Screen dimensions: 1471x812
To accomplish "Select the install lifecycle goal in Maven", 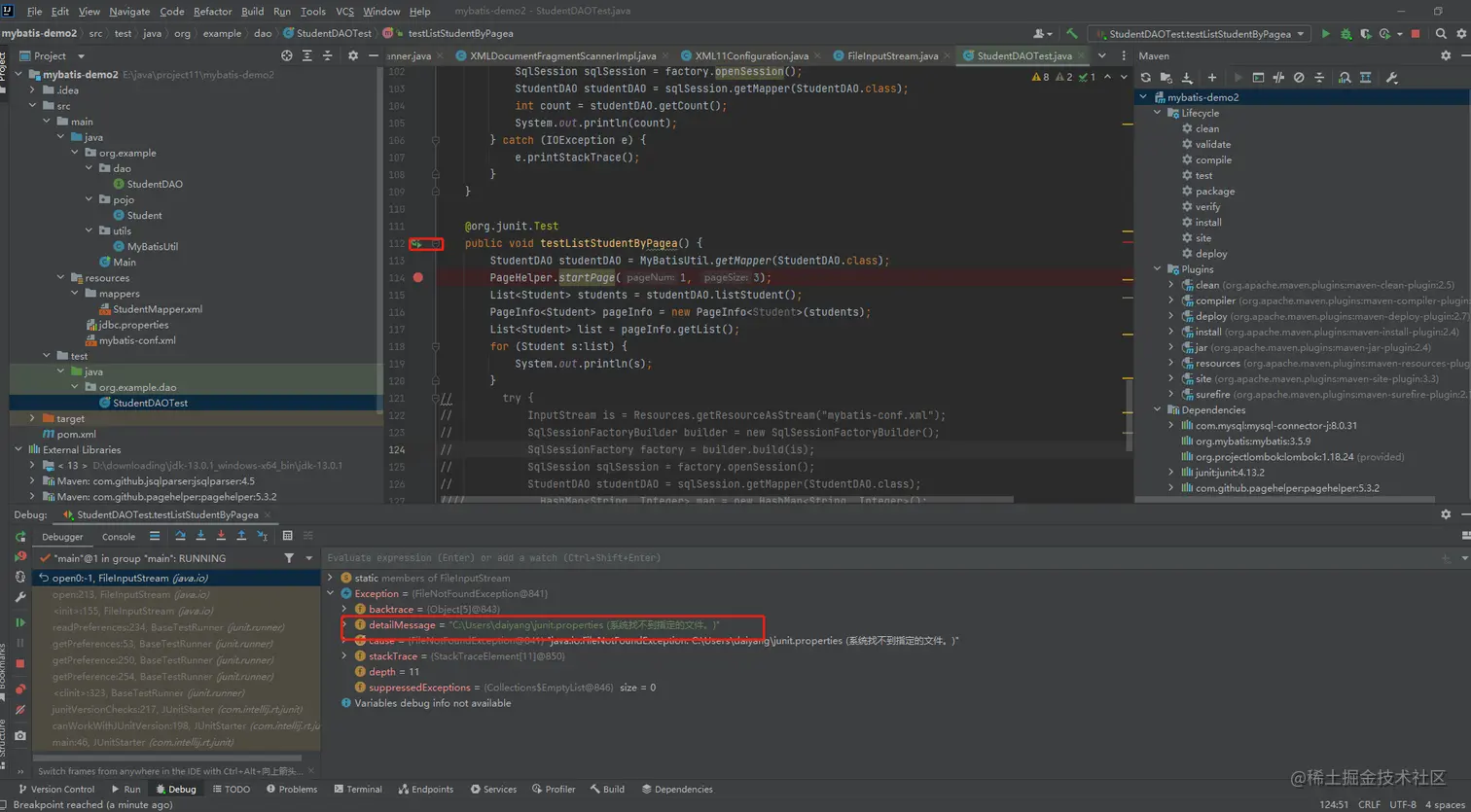I will coord(1208,223).
